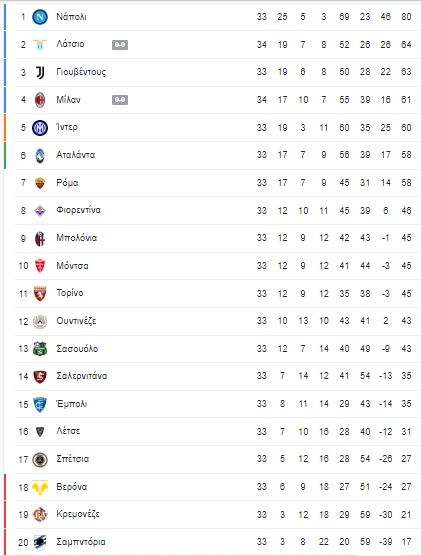The height and width of the screenshot is (556, 421).
Task: Click the Atalanta crest icon
Action: coord(40,155)
